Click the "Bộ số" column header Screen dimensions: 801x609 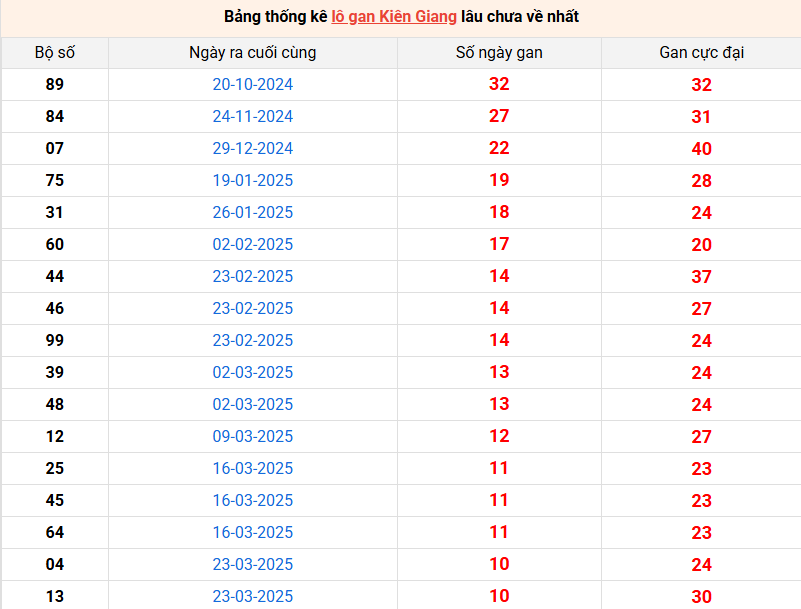coord(54,53)
